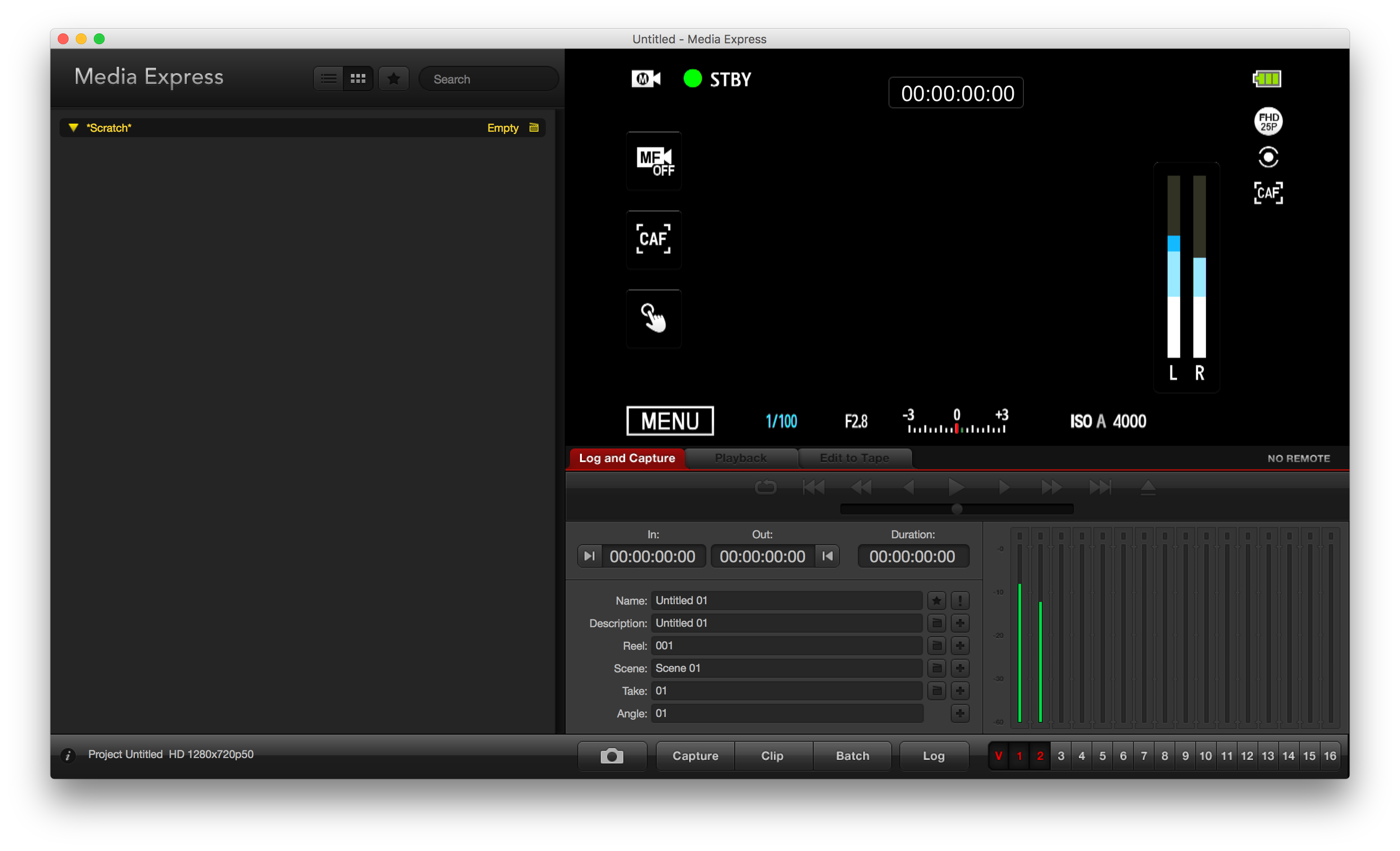This screenshot has height=851, width=1400.
Task: Click the play button
Action: [x=956, y=487]
